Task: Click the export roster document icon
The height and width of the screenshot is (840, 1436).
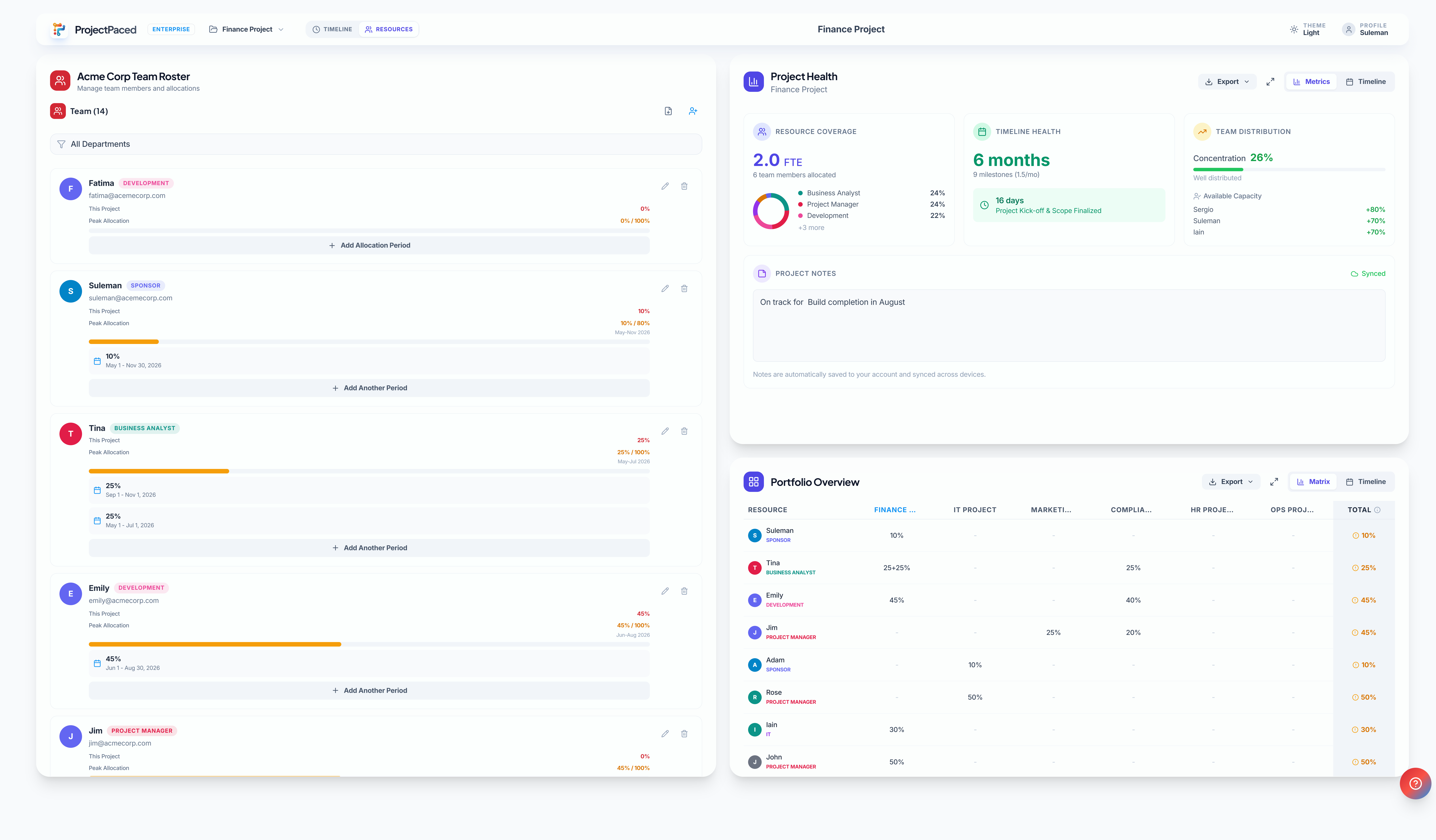Action: click(669, 111)
